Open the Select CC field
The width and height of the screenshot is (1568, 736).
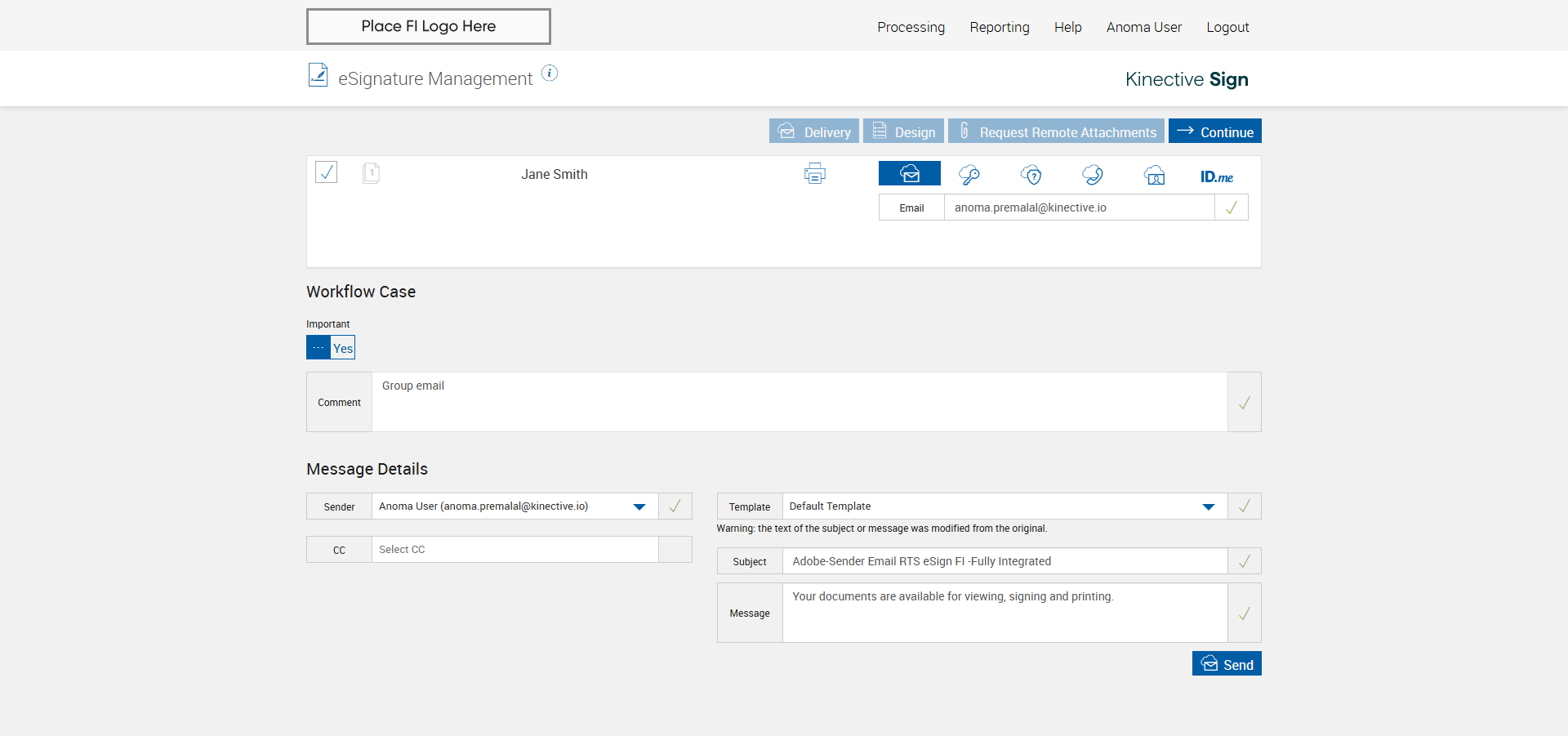[x=514, y=550]
